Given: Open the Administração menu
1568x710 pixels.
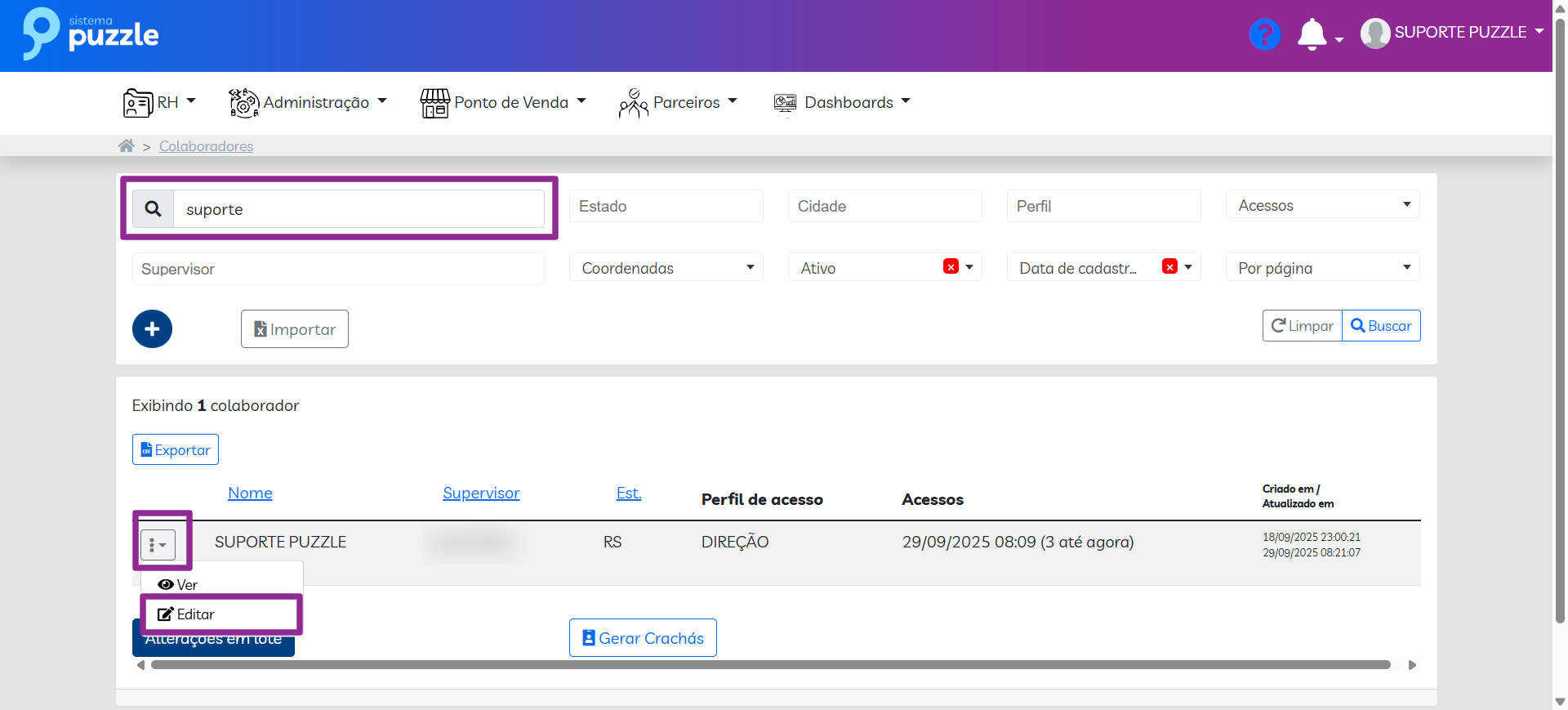Looking at the screenshot, I should click(x=308, y=102).
